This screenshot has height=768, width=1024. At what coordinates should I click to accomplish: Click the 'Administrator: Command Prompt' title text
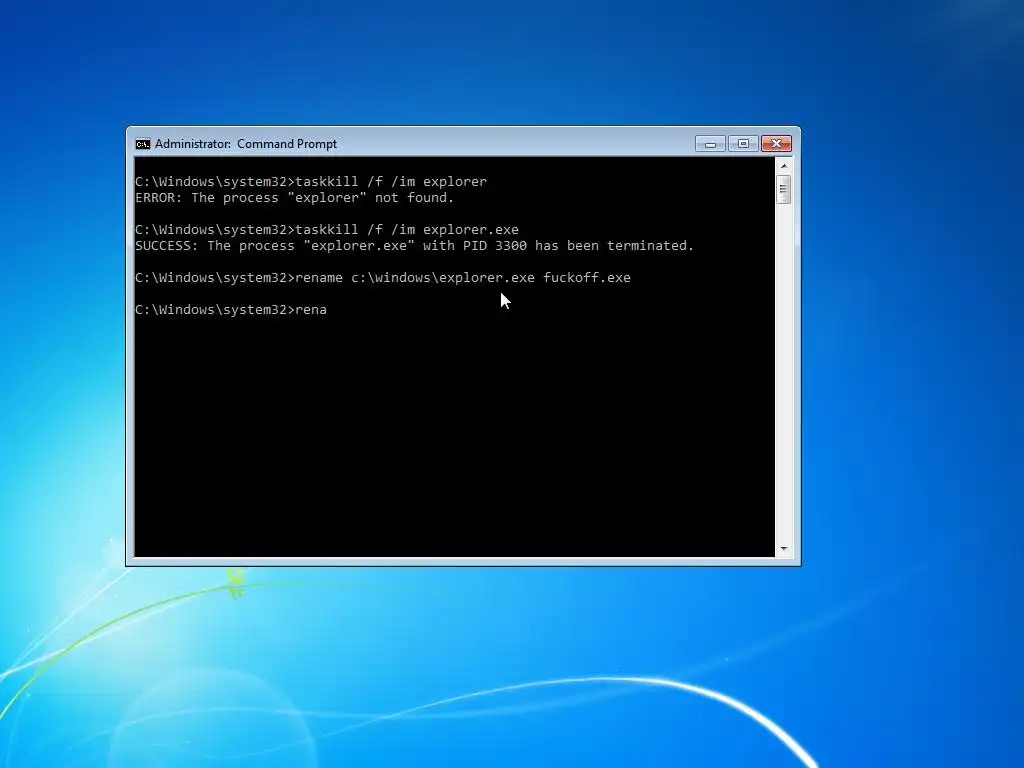[x=246, y=144]
